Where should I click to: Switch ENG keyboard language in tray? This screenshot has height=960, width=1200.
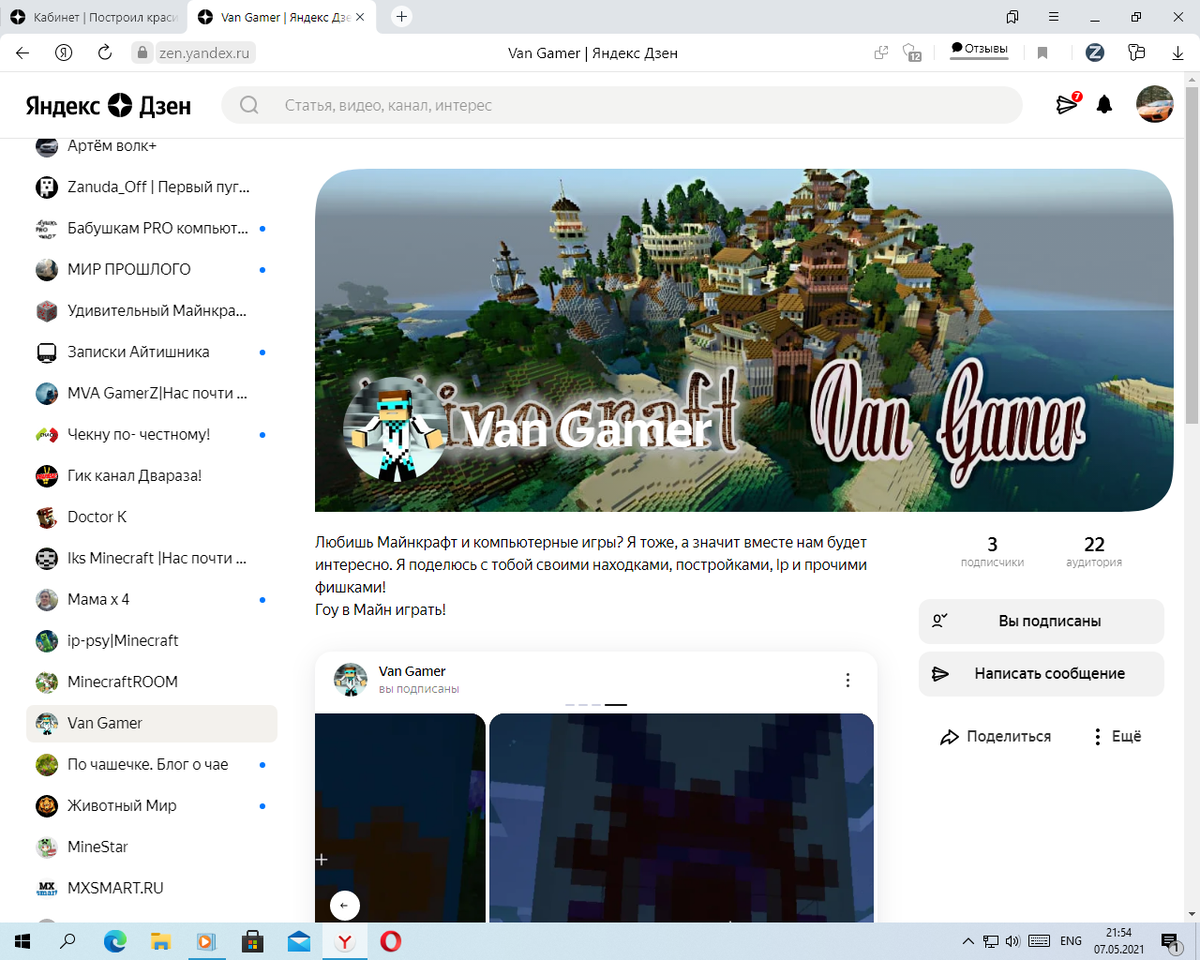(x=1071, y=941)
